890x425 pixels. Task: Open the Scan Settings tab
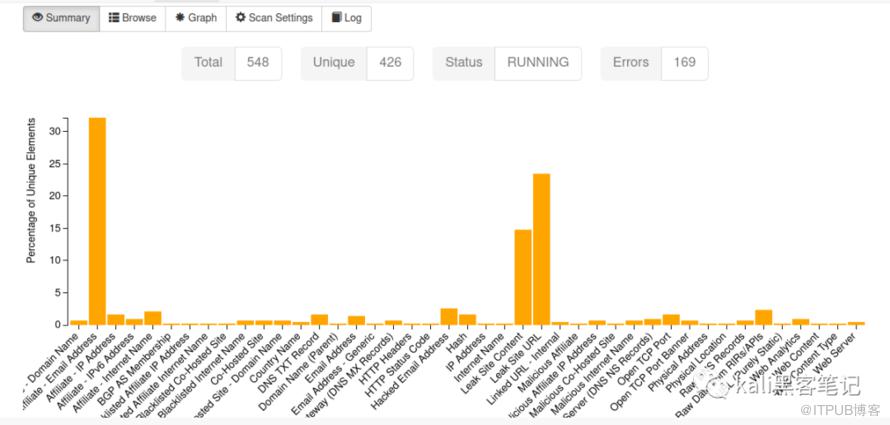(274, 18)
